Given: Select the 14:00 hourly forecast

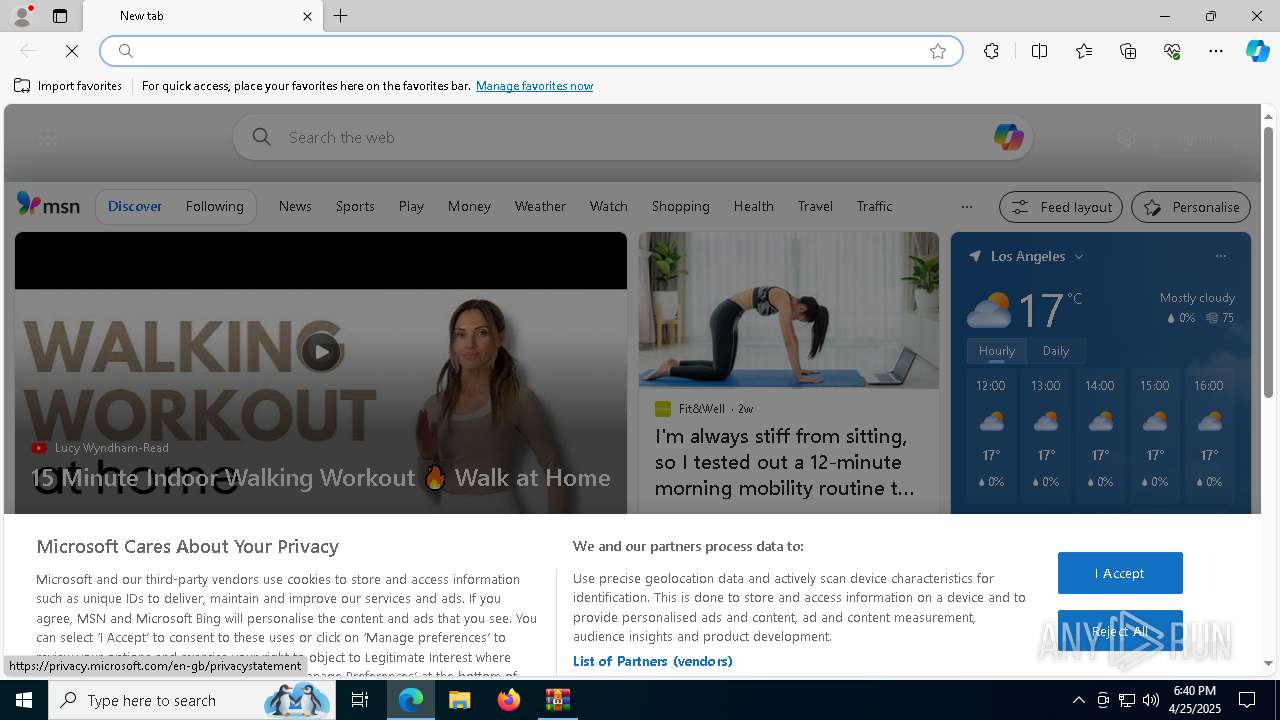Looking at the screenshot, I should (x=1100, y=434).
